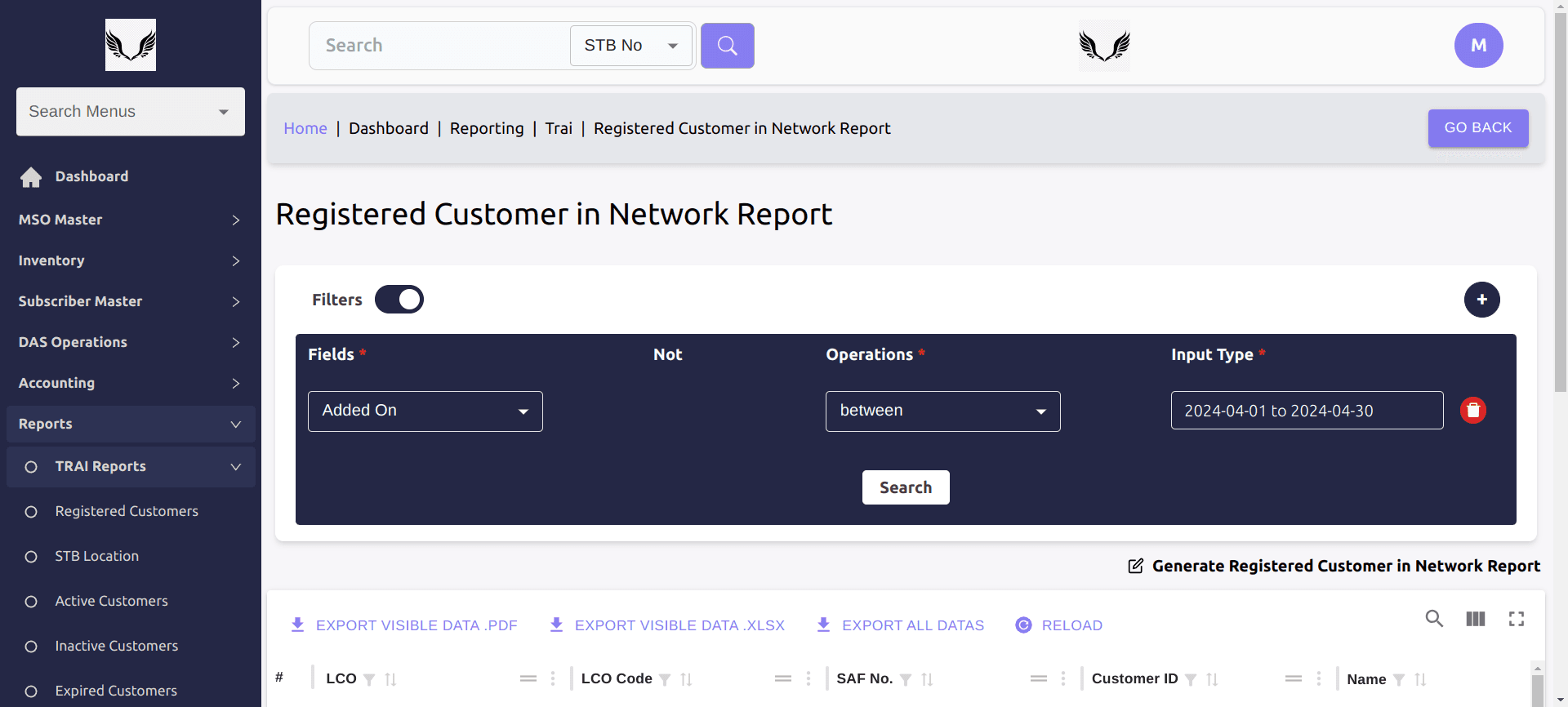The height and width of the screenshot is (707, 1568).
Task: Click the purple magnifier search button
Action: pos(727,46)
